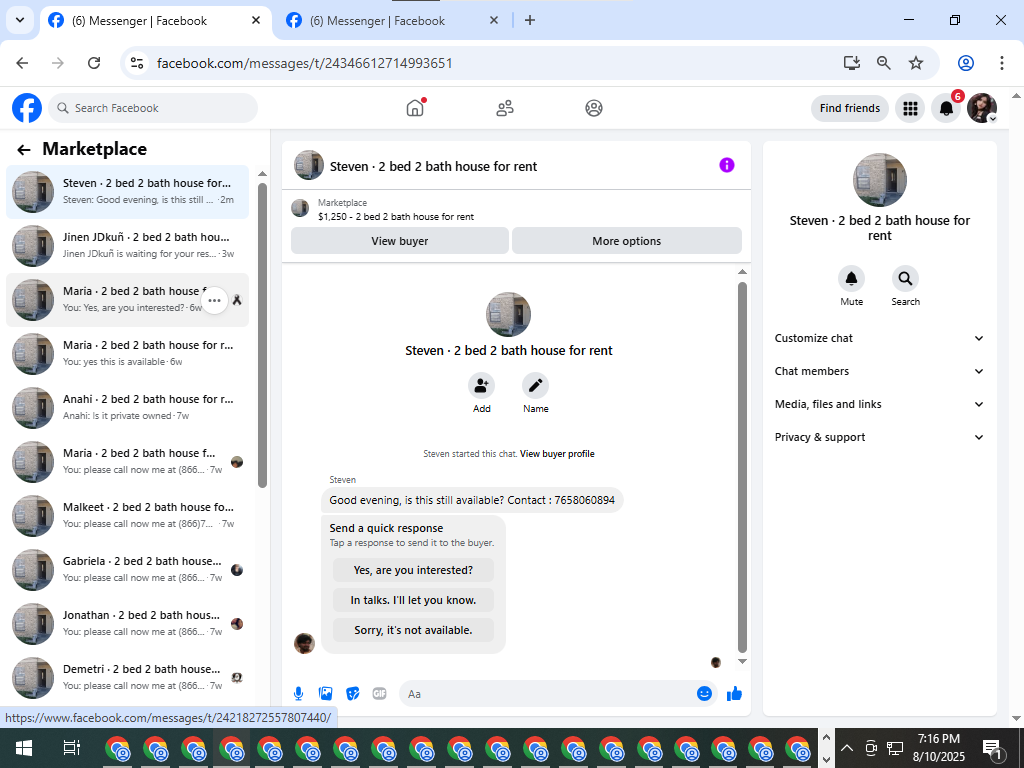Attach a photo with the image icon

325,694
